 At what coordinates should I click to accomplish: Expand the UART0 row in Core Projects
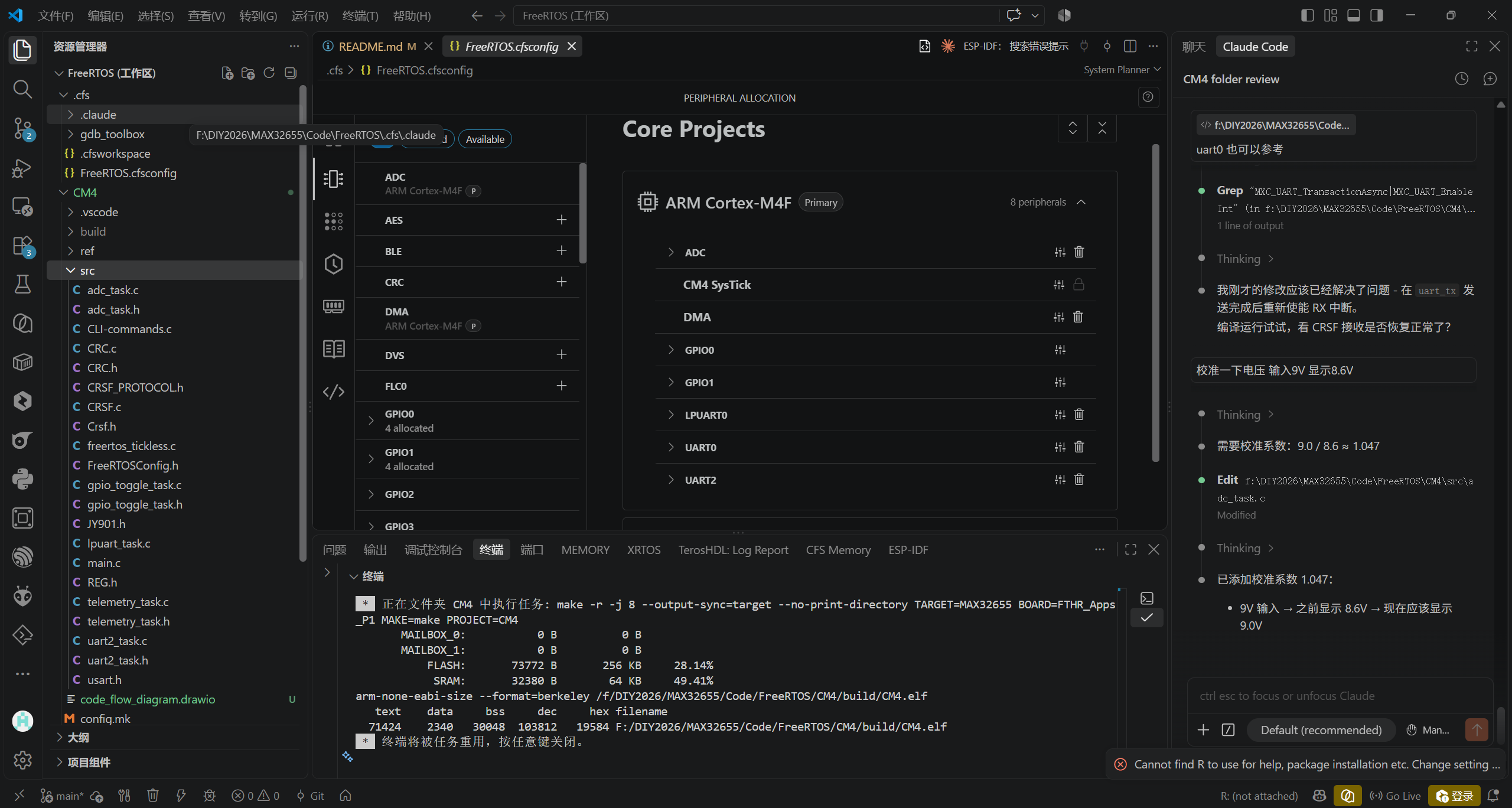pyautogui.click(x=671, y=447)
